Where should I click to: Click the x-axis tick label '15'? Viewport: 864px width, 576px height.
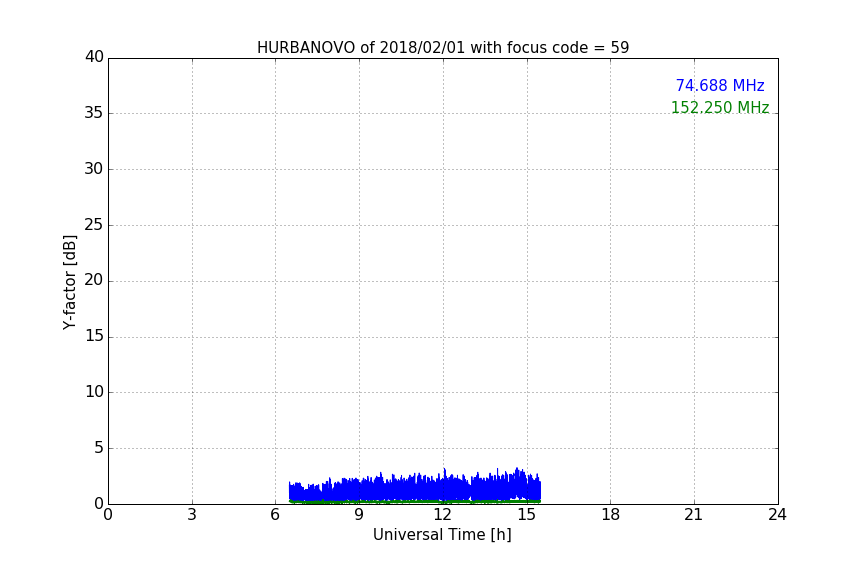tap(527, 515)
